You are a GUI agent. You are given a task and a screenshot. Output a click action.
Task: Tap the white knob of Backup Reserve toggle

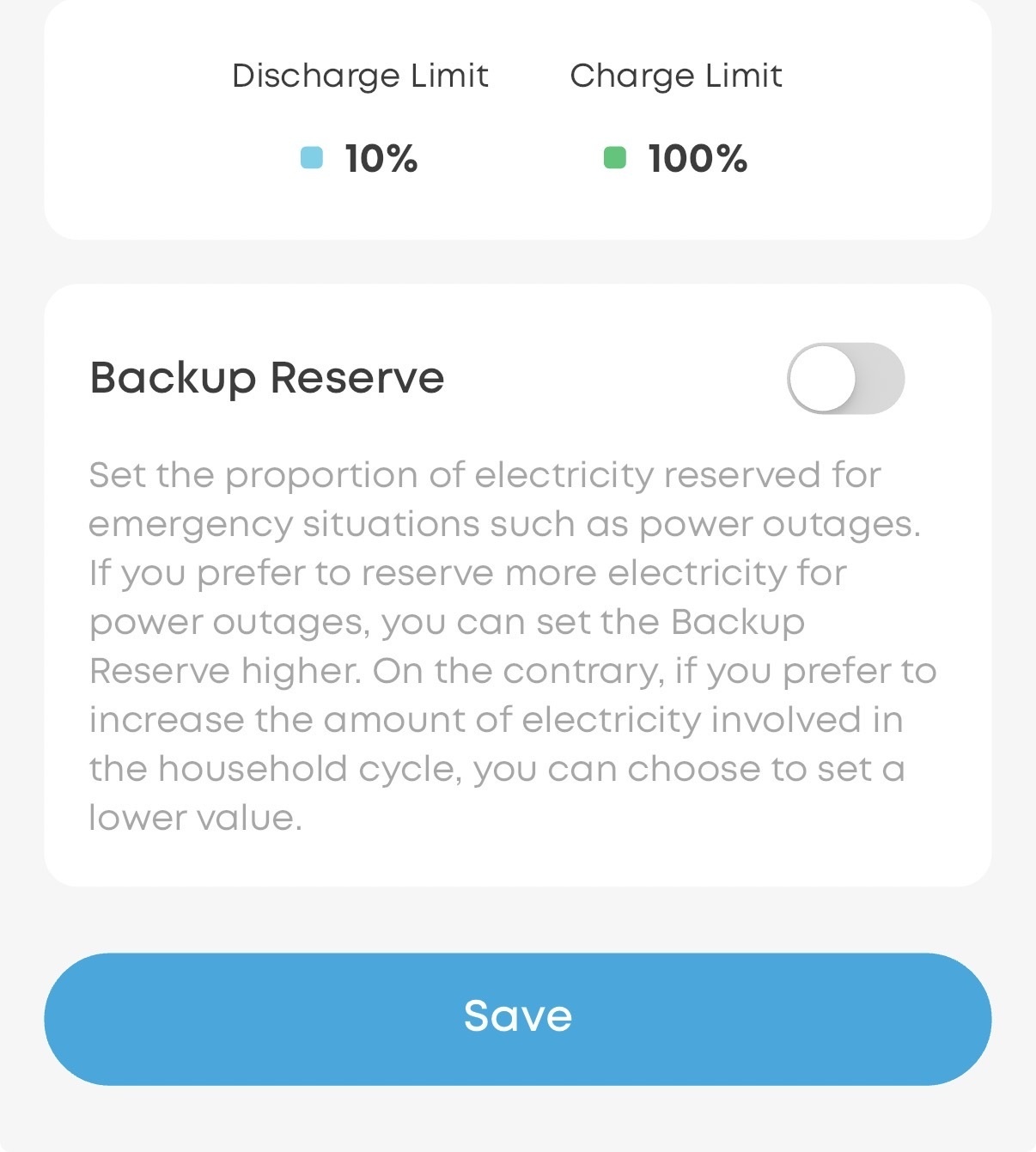point(822,379)
